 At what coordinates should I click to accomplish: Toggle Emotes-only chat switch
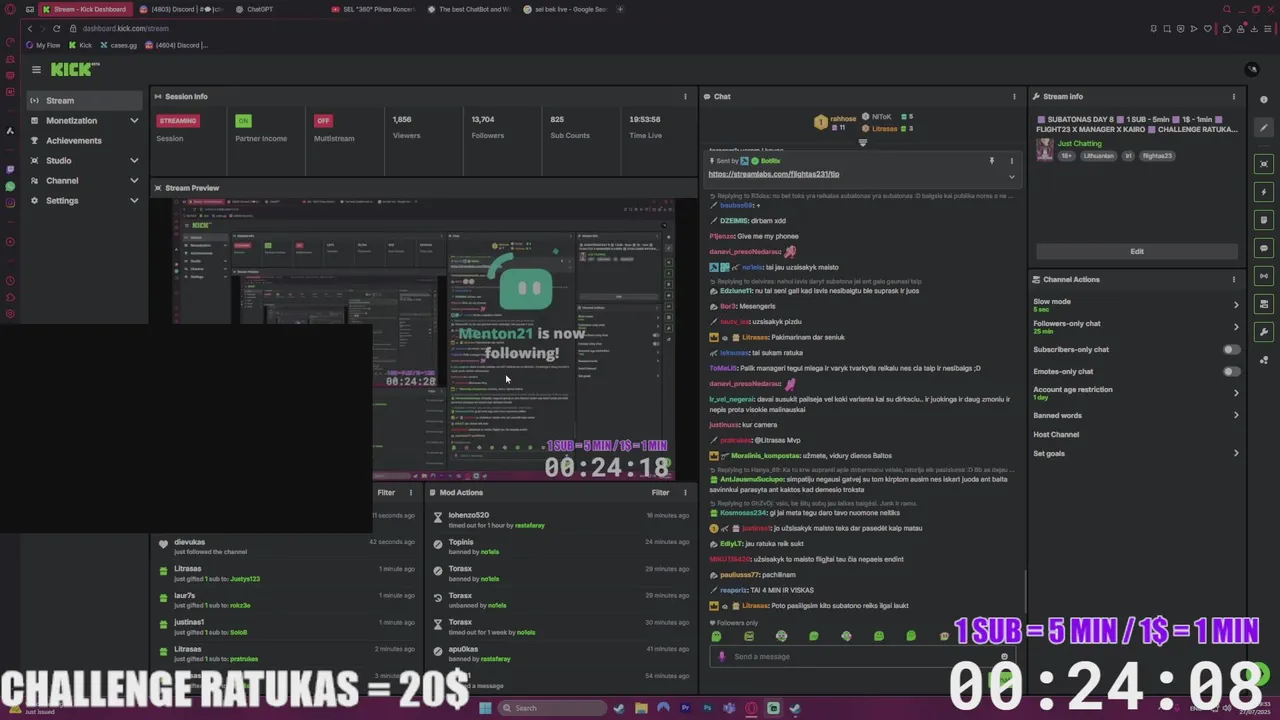click(1232, 371)
